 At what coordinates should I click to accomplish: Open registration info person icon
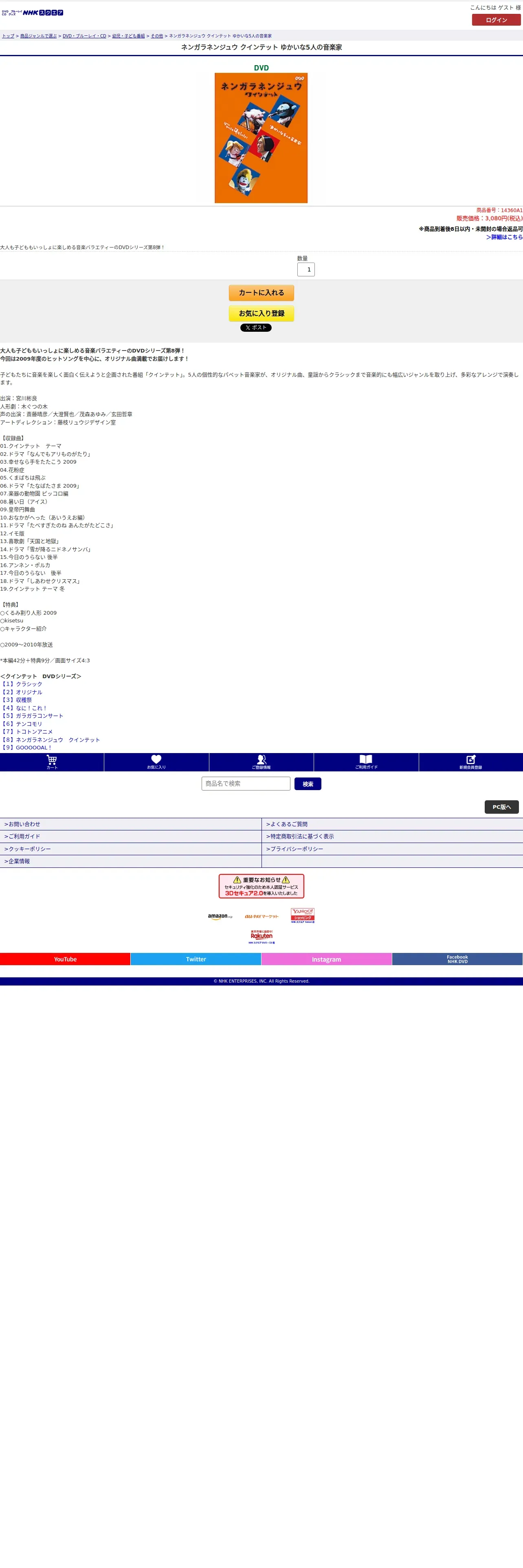[261, 762]
